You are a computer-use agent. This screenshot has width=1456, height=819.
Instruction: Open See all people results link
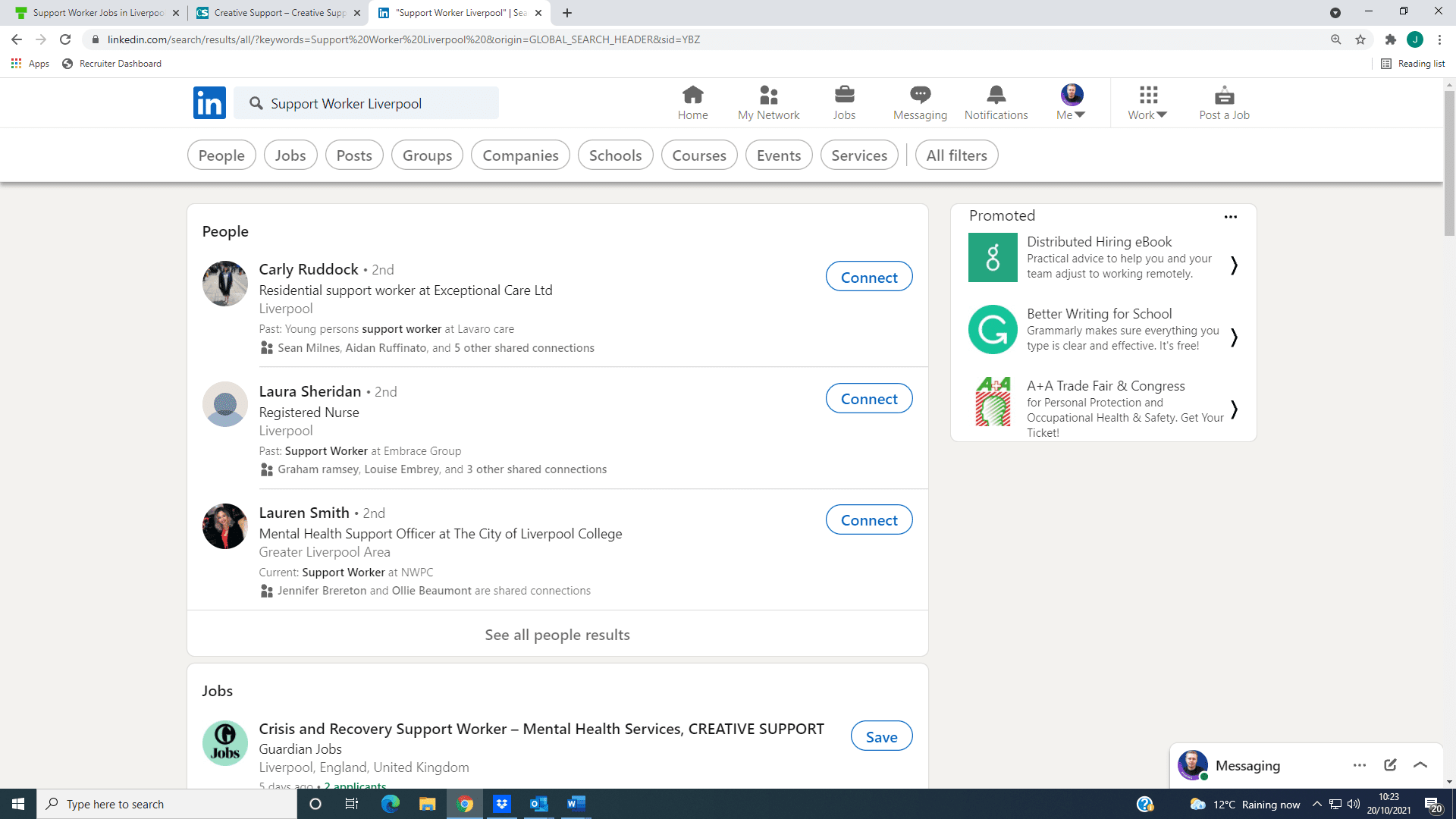click(557, 635)
